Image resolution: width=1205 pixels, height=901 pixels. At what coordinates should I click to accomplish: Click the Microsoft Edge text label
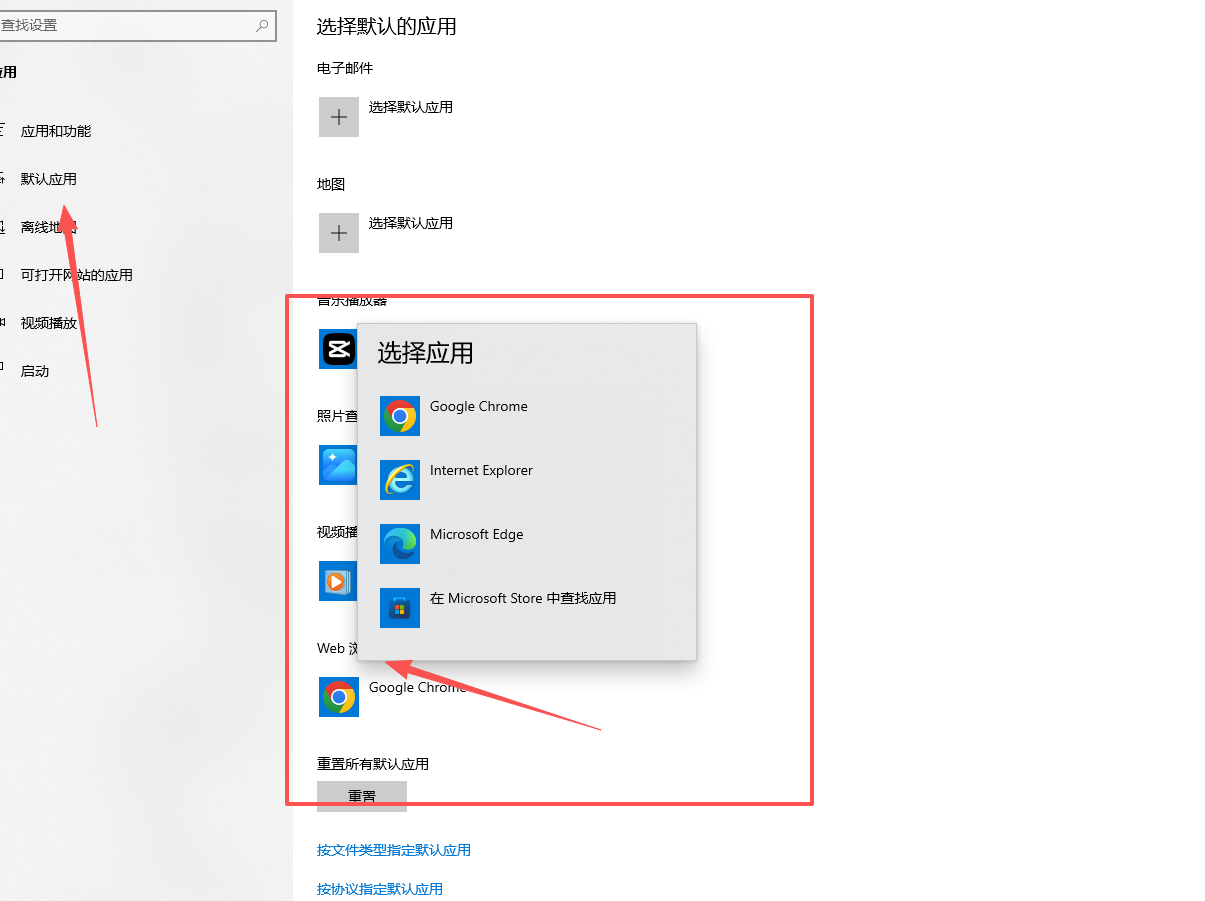tap(477, 534)
